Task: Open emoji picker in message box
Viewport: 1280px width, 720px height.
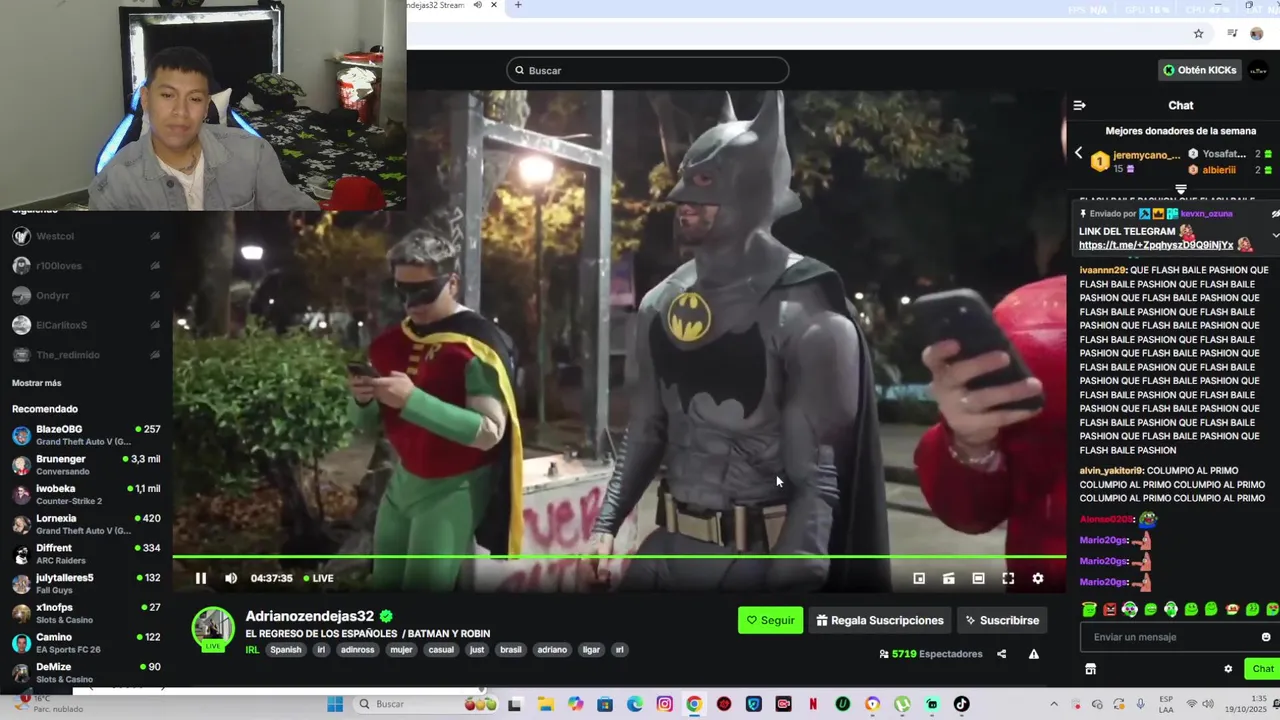Action: (1266, 637)
